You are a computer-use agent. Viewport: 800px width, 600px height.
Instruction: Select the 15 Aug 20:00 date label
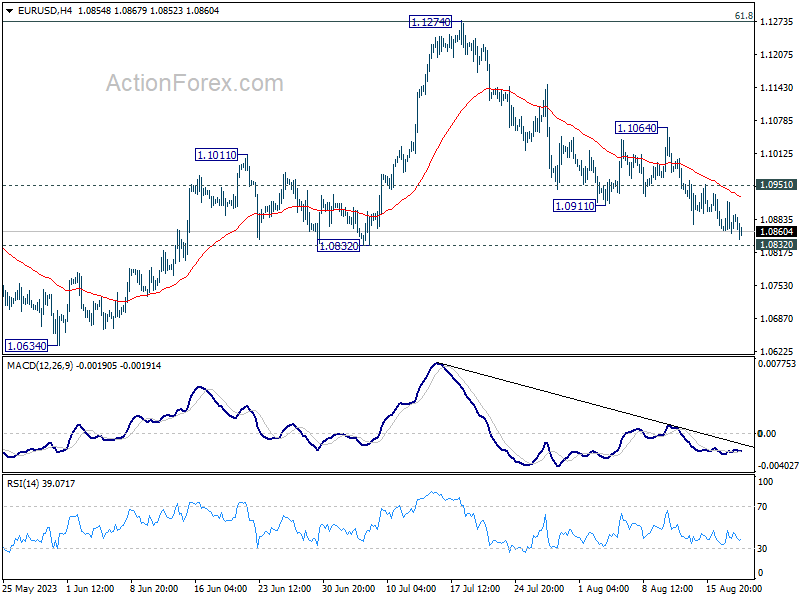click(734, 589)
